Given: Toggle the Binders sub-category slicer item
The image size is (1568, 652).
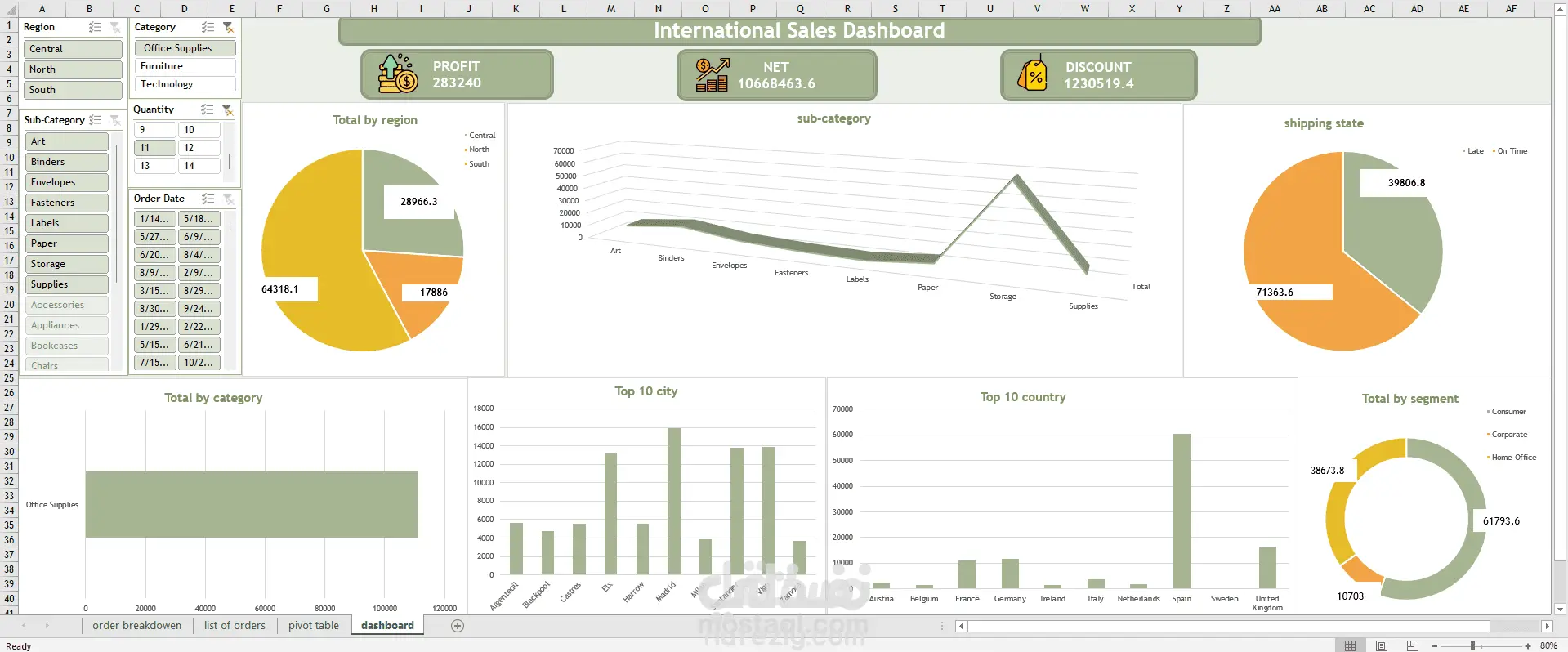Looking at the screenshot, I should [x=66, y=162].
